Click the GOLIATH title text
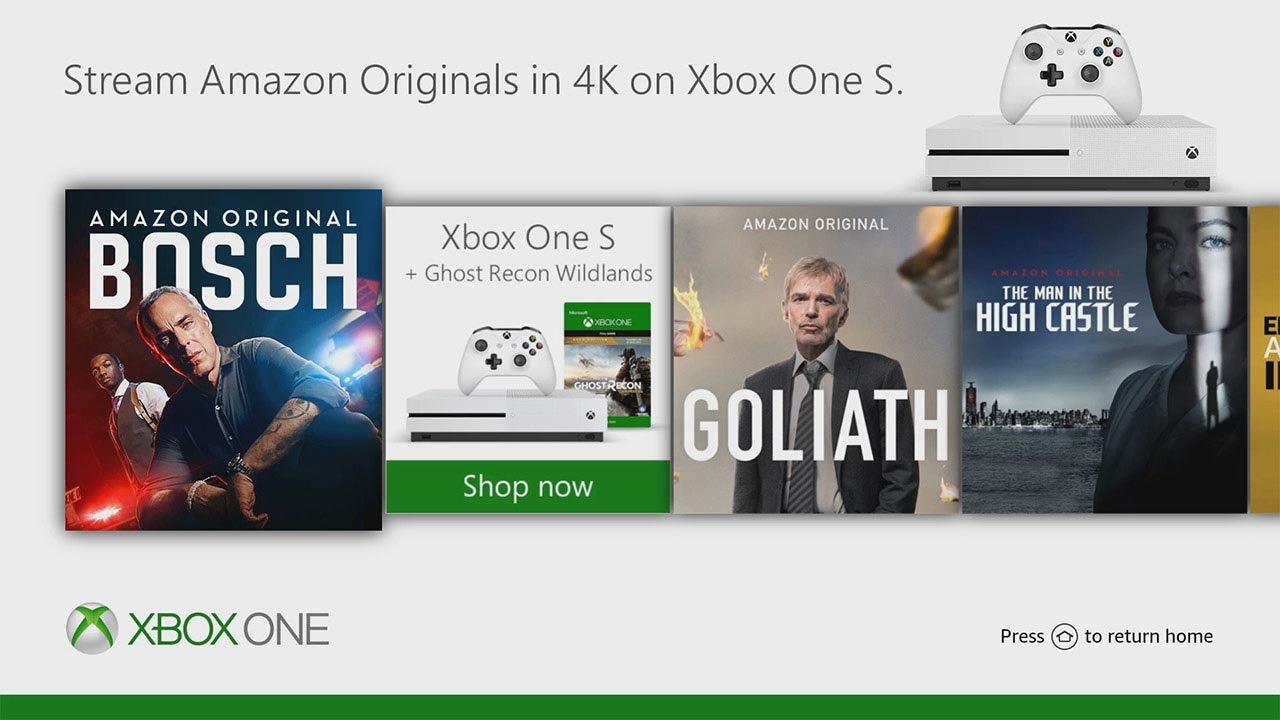Screen dimensions: 1280x720 pyautogui.click(x=815, y=424)
